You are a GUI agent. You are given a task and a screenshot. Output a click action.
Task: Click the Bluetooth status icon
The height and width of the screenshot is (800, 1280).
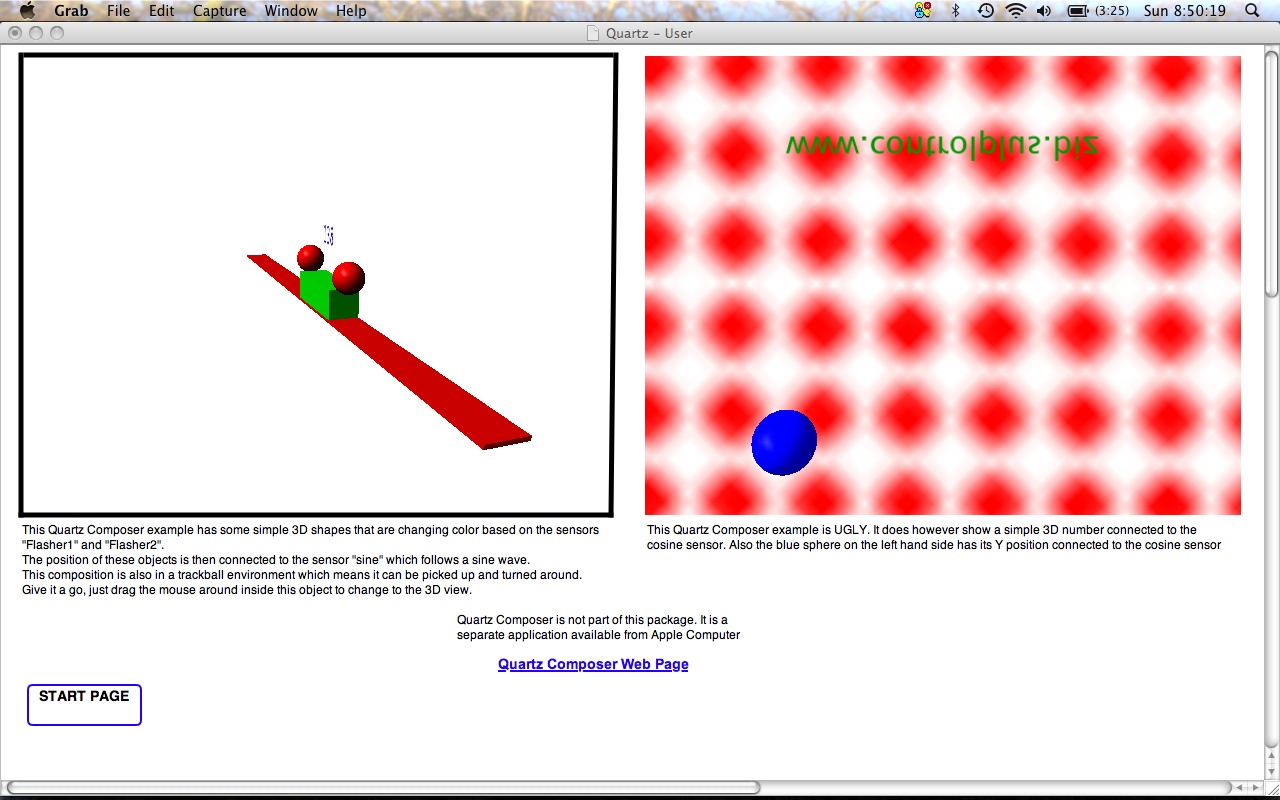click(x=955, y=11)
